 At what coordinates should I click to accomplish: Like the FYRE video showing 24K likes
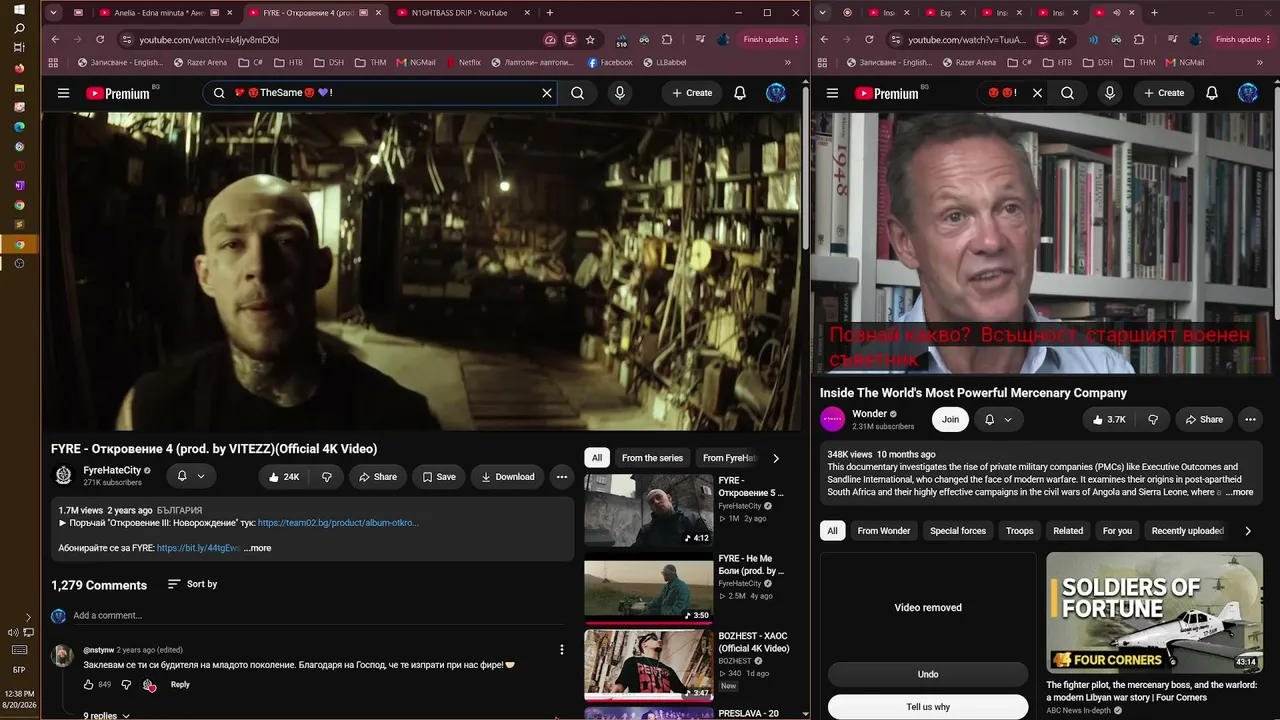click(284, 477)
